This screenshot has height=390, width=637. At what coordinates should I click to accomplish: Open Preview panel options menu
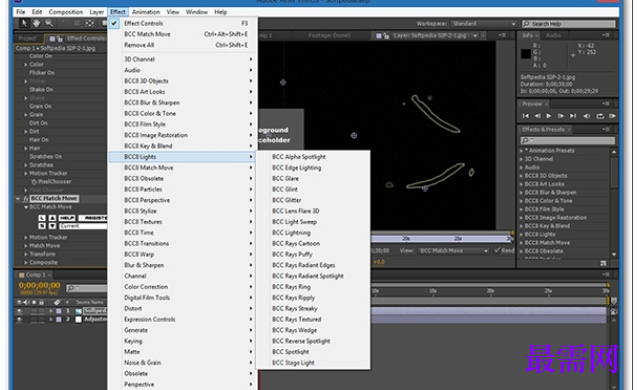tap(606, 104)
